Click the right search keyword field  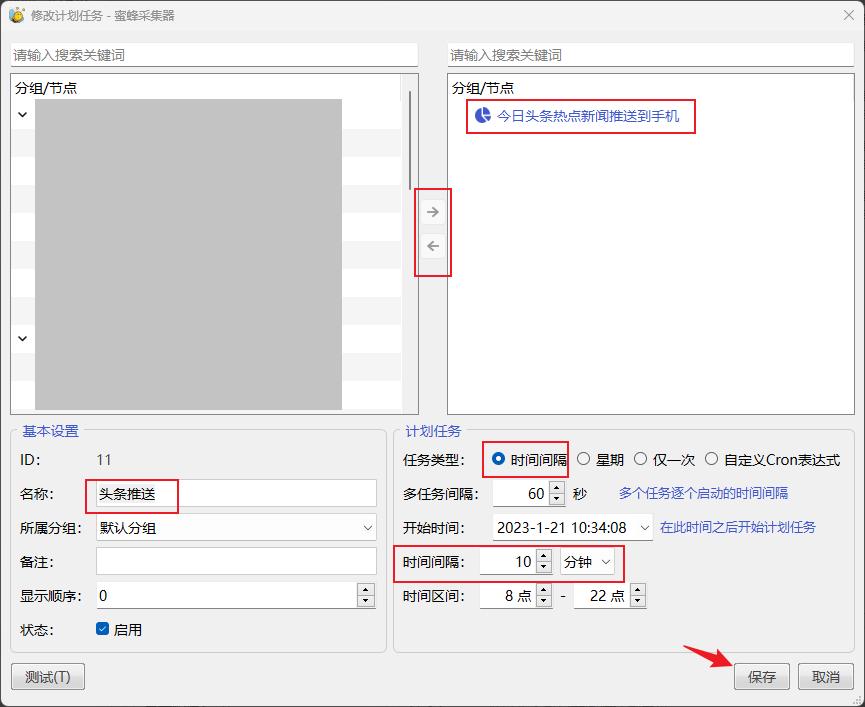point(651,55)
